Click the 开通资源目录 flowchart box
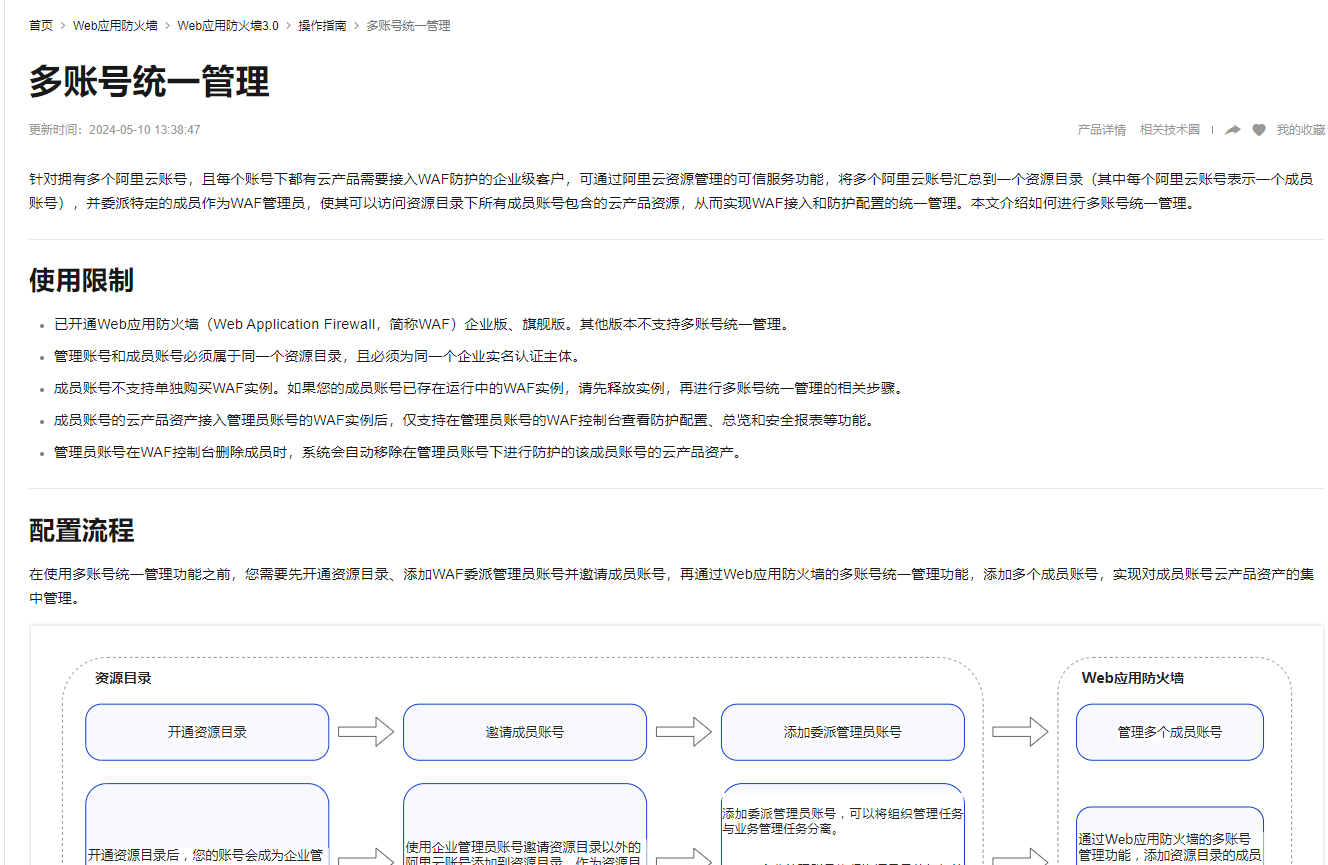The image size is (1328, 865). pyautogui.click(x=207, y=732)
